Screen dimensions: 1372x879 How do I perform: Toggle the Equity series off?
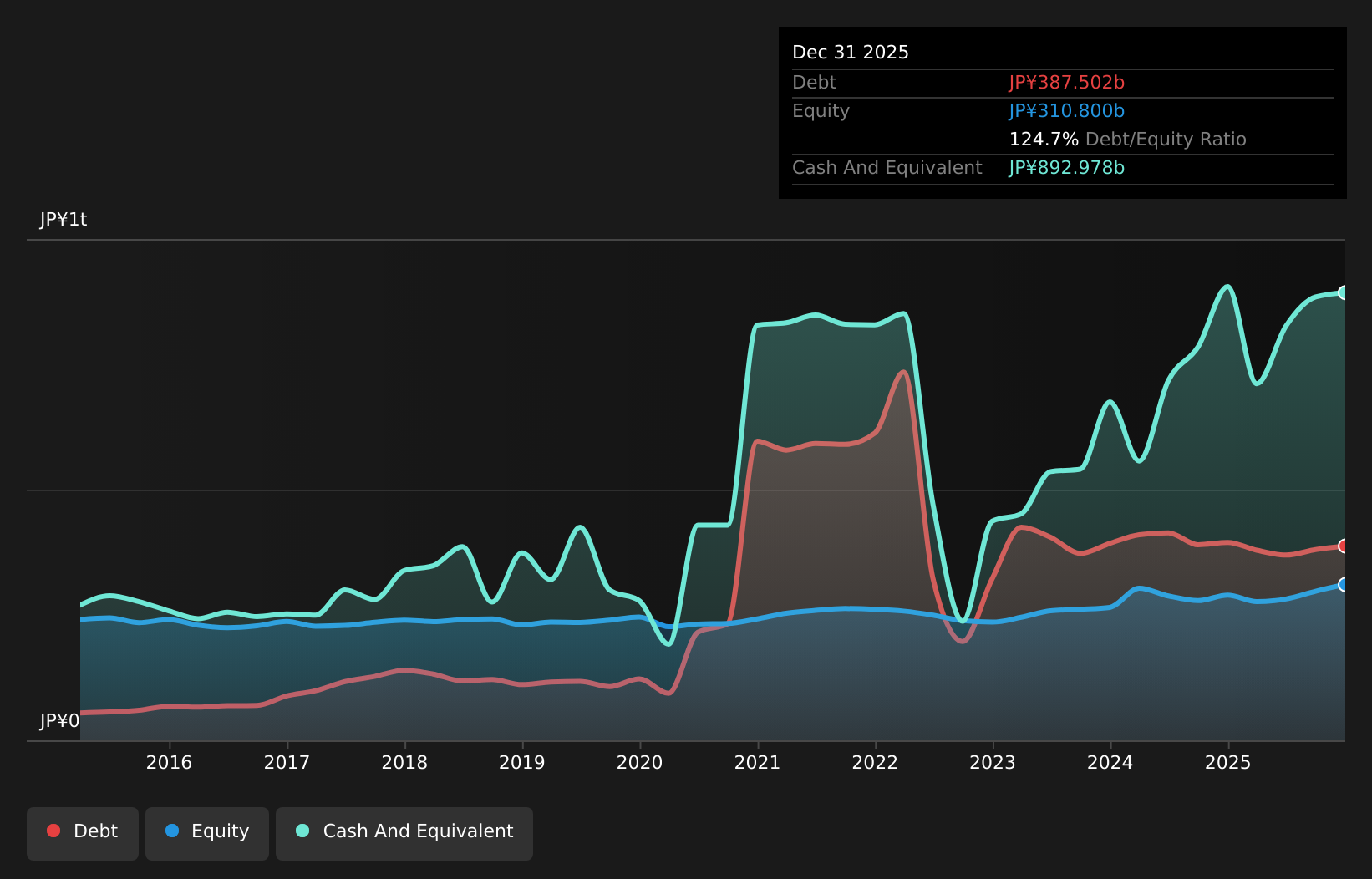[206, 832]
